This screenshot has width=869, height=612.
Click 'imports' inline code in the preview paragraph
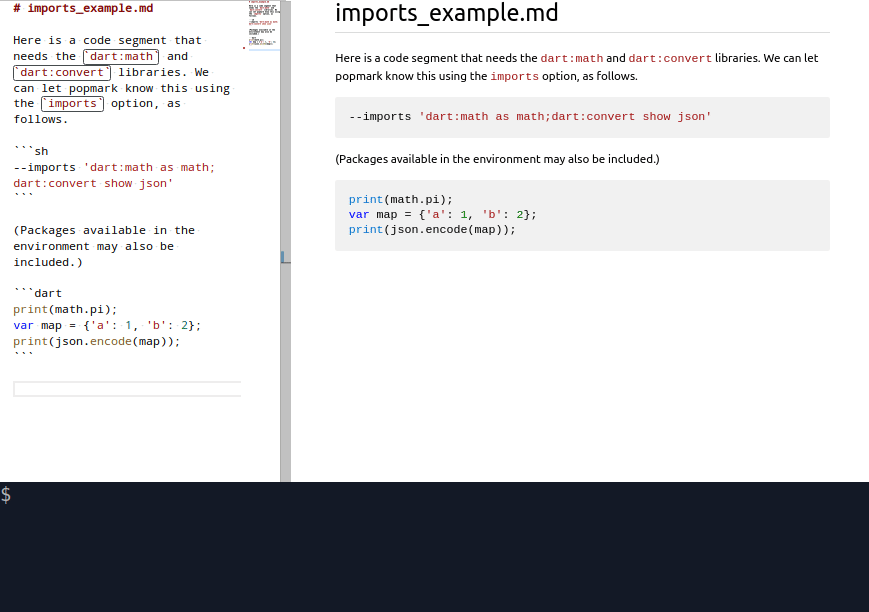coord(514,76)
